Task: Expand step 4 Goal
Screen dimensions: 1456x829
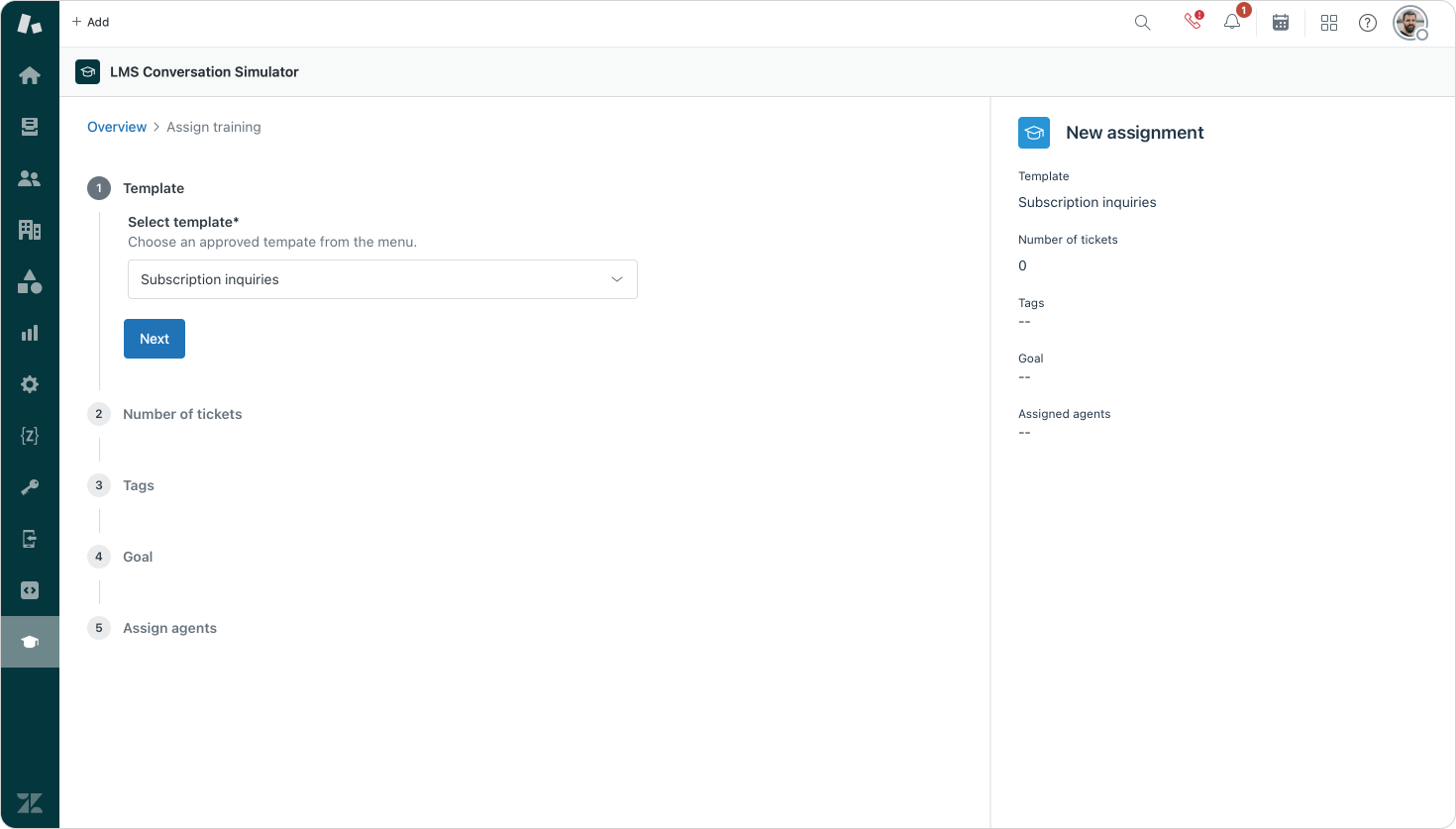Action: (138, 557)
